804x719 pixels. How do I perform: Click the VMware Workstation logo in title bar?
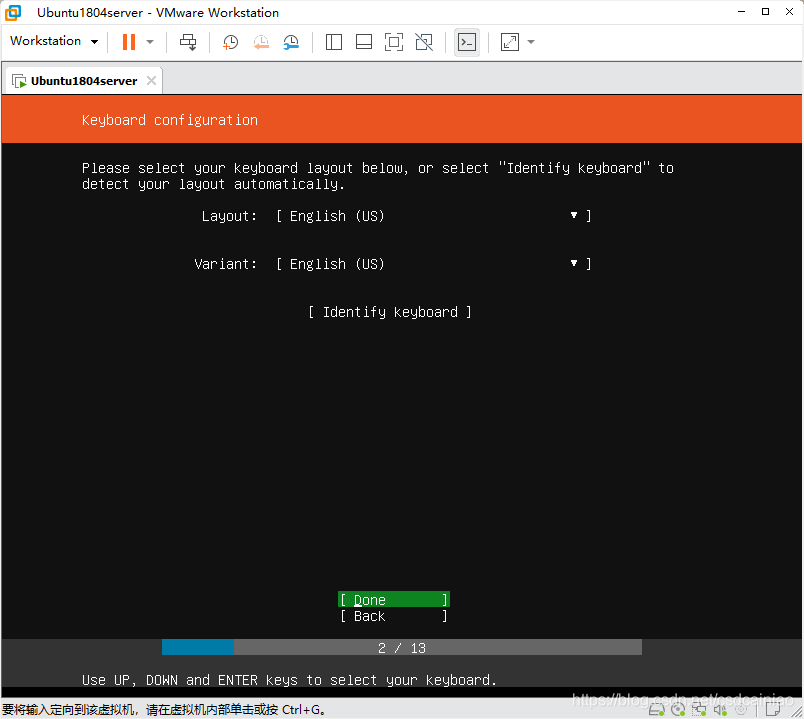coord(13,12)
